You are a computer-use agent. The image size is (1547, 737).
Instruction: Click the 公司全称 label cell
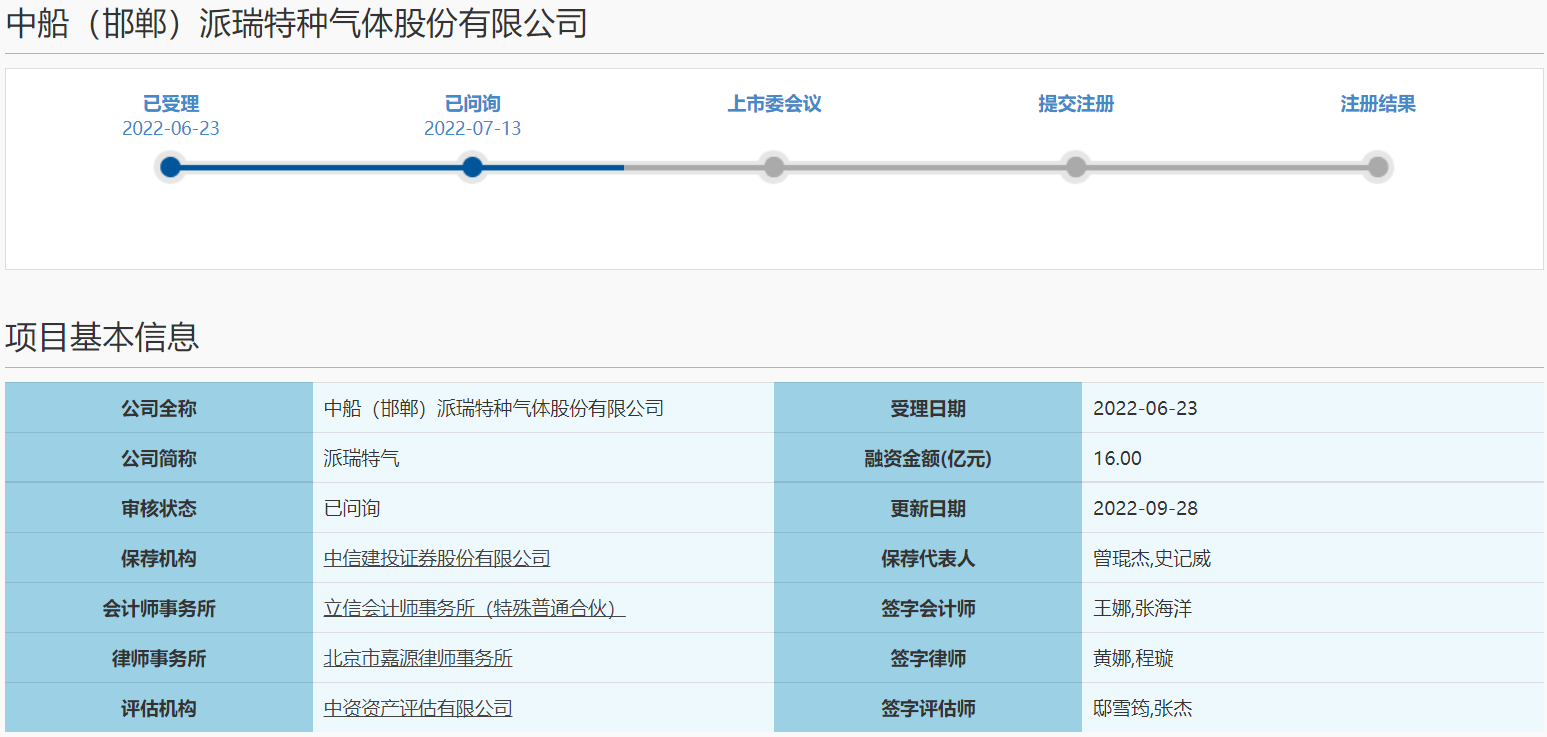coord(159,408)
